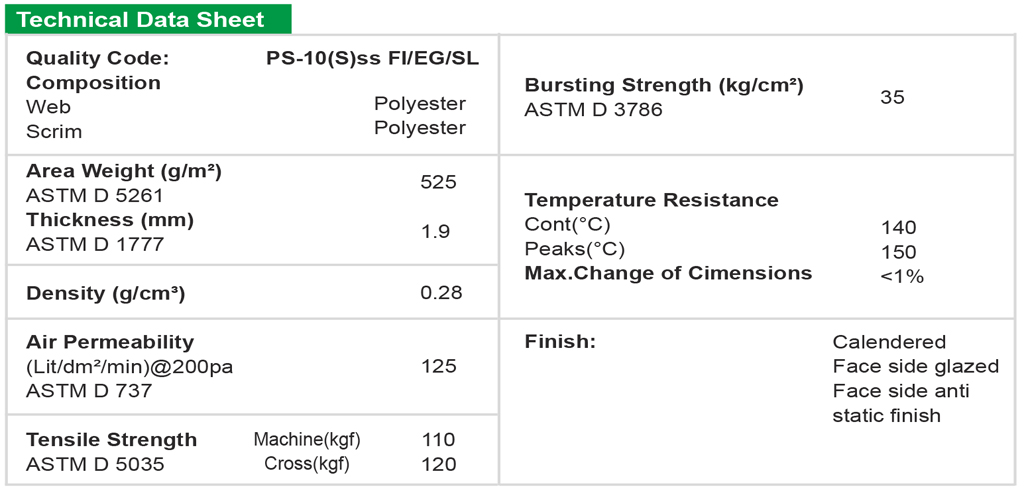Select the ASTM D 737 standard text

[x=89, y=390]
